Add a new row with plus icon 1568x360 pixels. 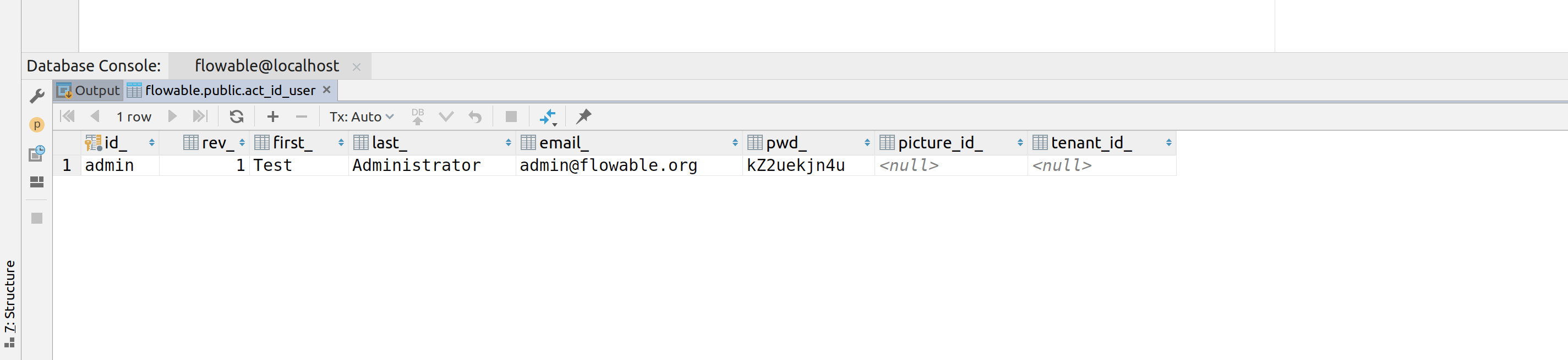click(x=272, y=116)
